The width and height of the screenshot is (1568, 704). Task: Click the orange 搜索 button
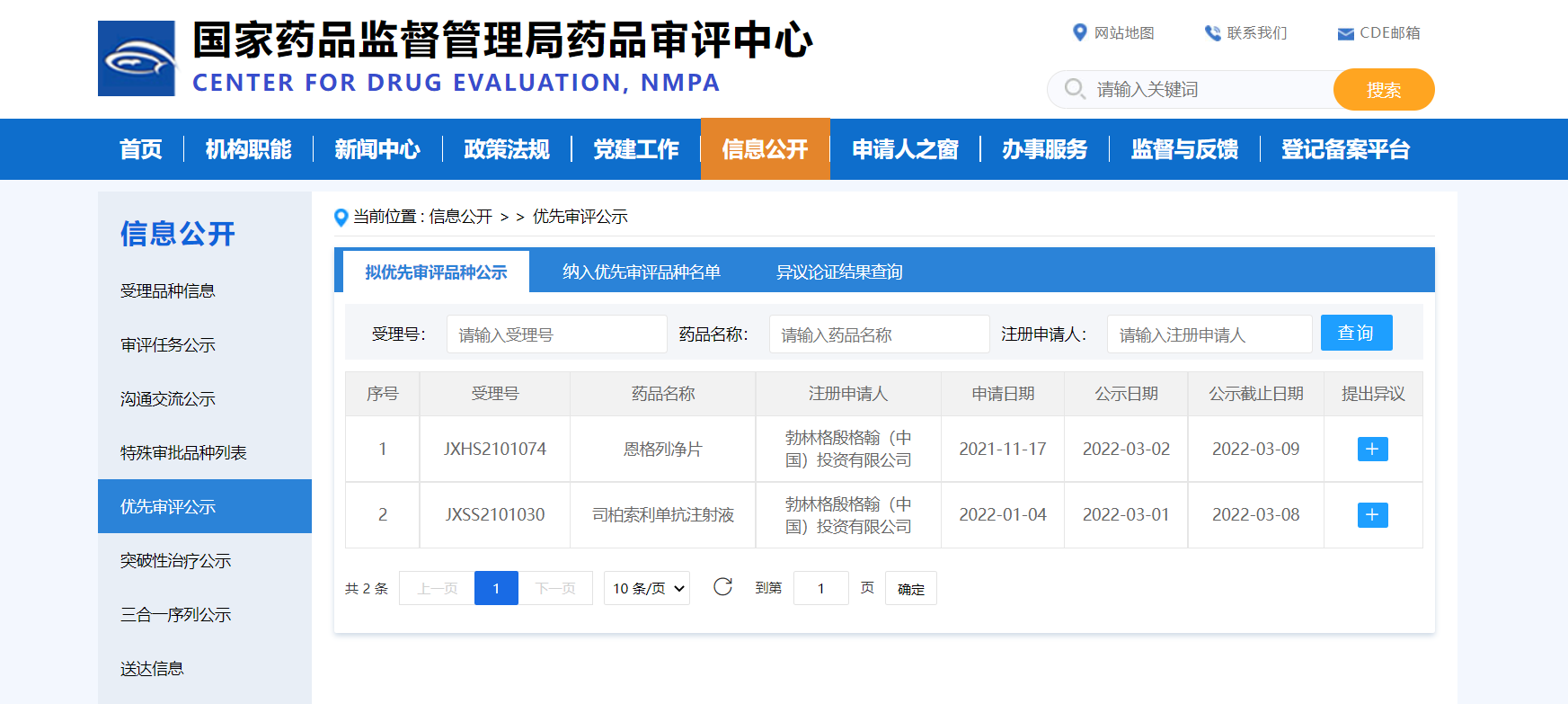point(1384,90)
